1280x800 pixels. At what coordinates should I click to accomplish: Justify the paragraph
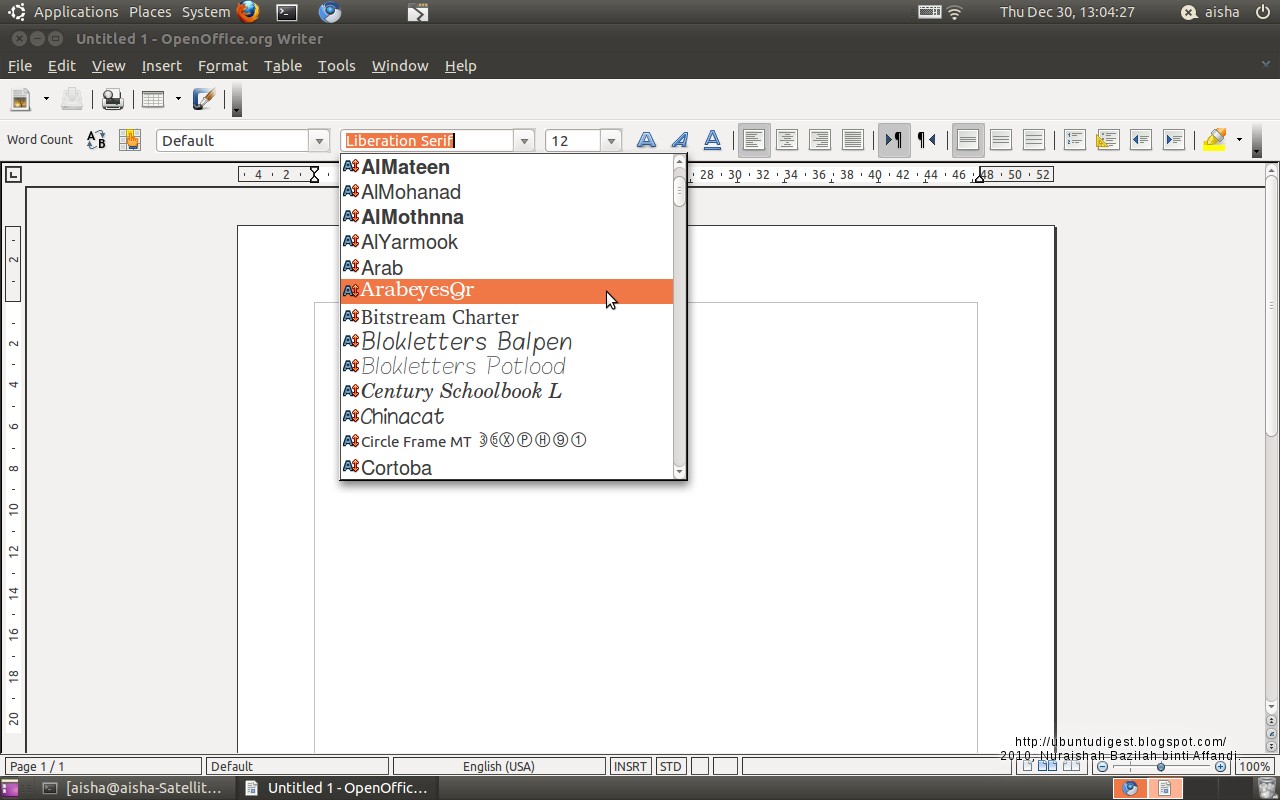click(x=853, y=140)
